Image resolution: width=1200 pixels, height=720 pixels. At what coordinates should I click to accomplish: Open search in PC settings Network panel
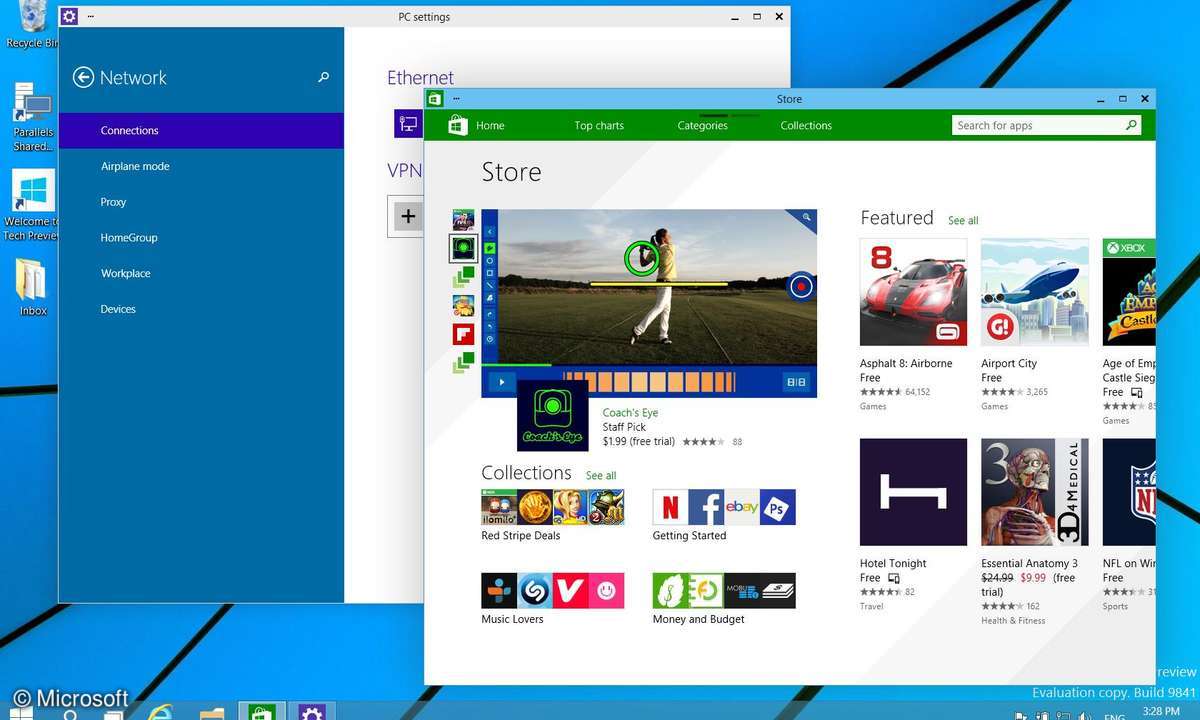pos(323,77)
